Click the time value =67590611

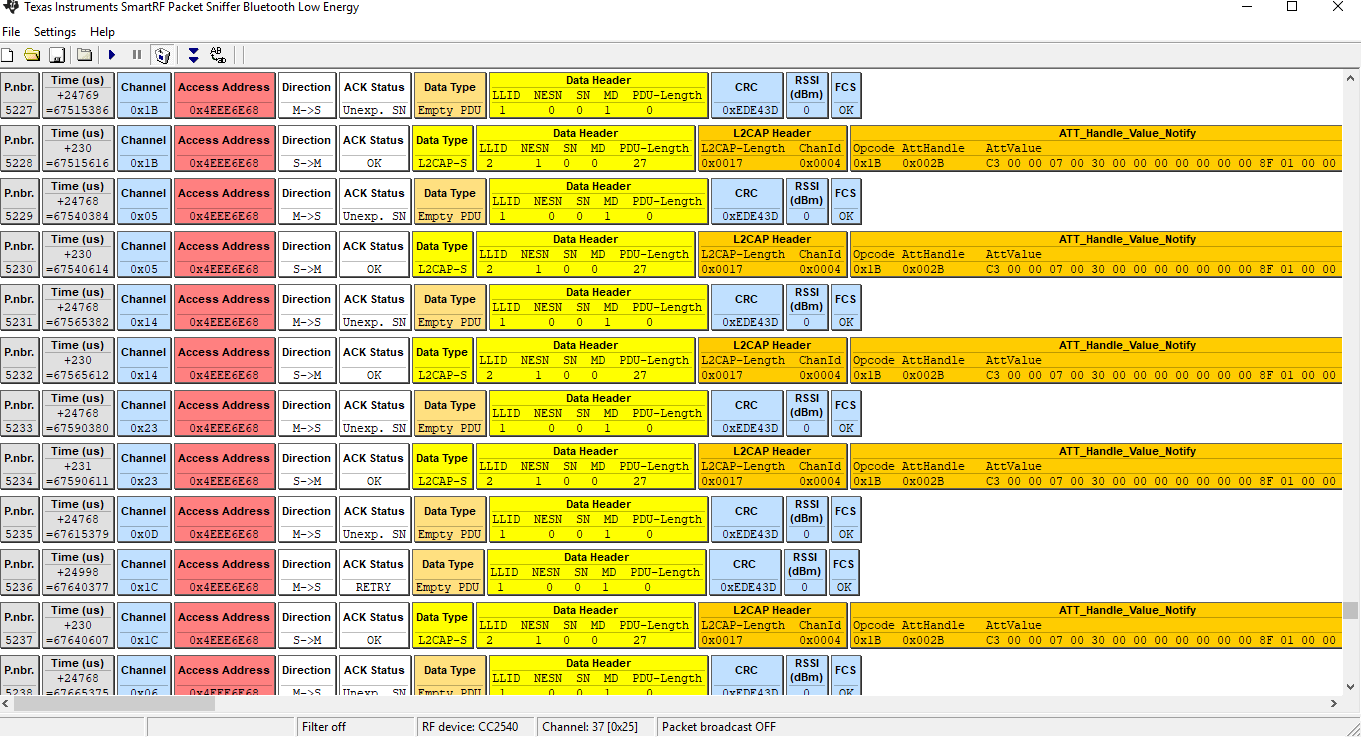tap(78, 481)
